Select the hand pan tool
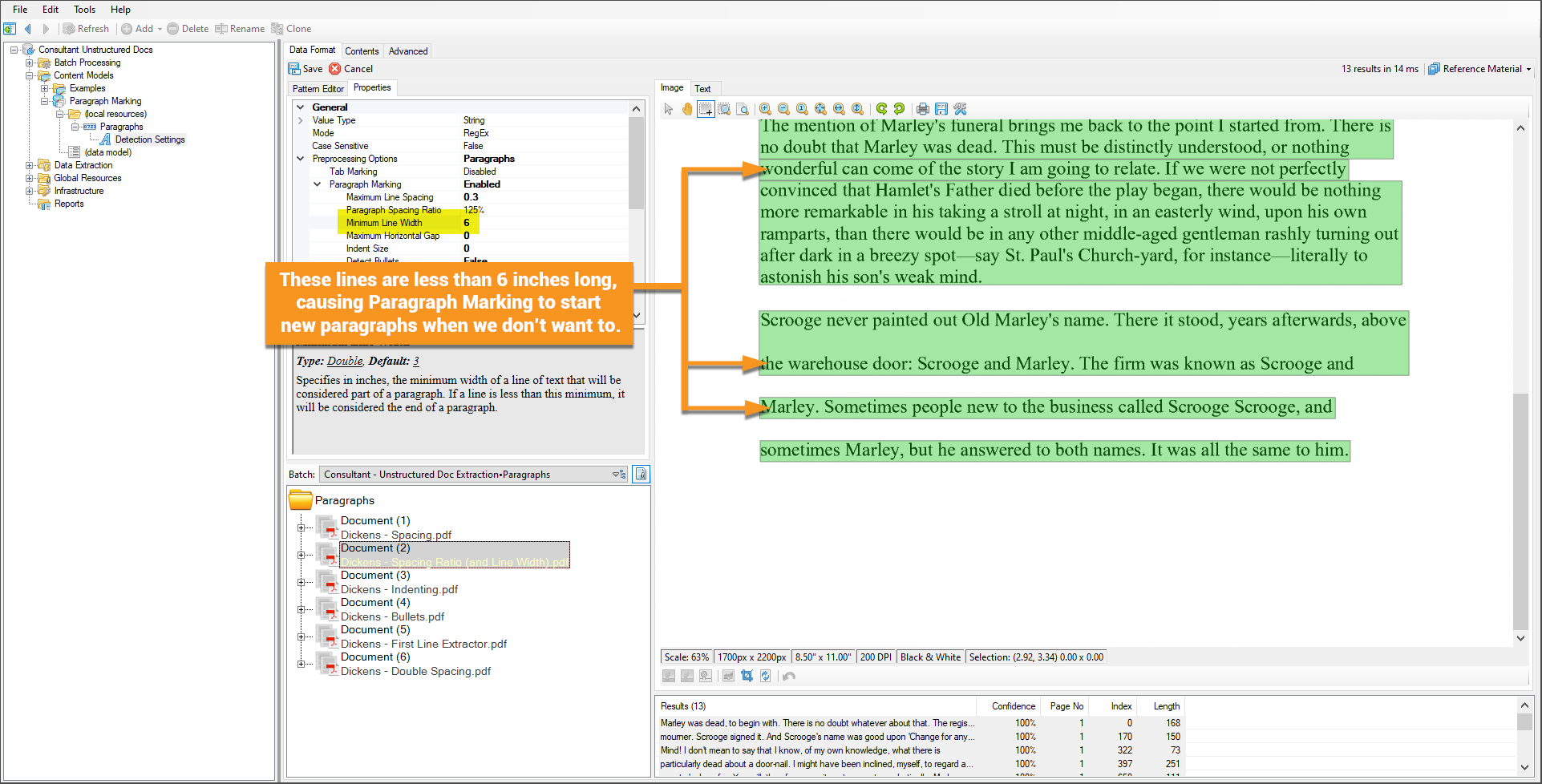This screenshot has height=784, width=1542. click(687, 109)
